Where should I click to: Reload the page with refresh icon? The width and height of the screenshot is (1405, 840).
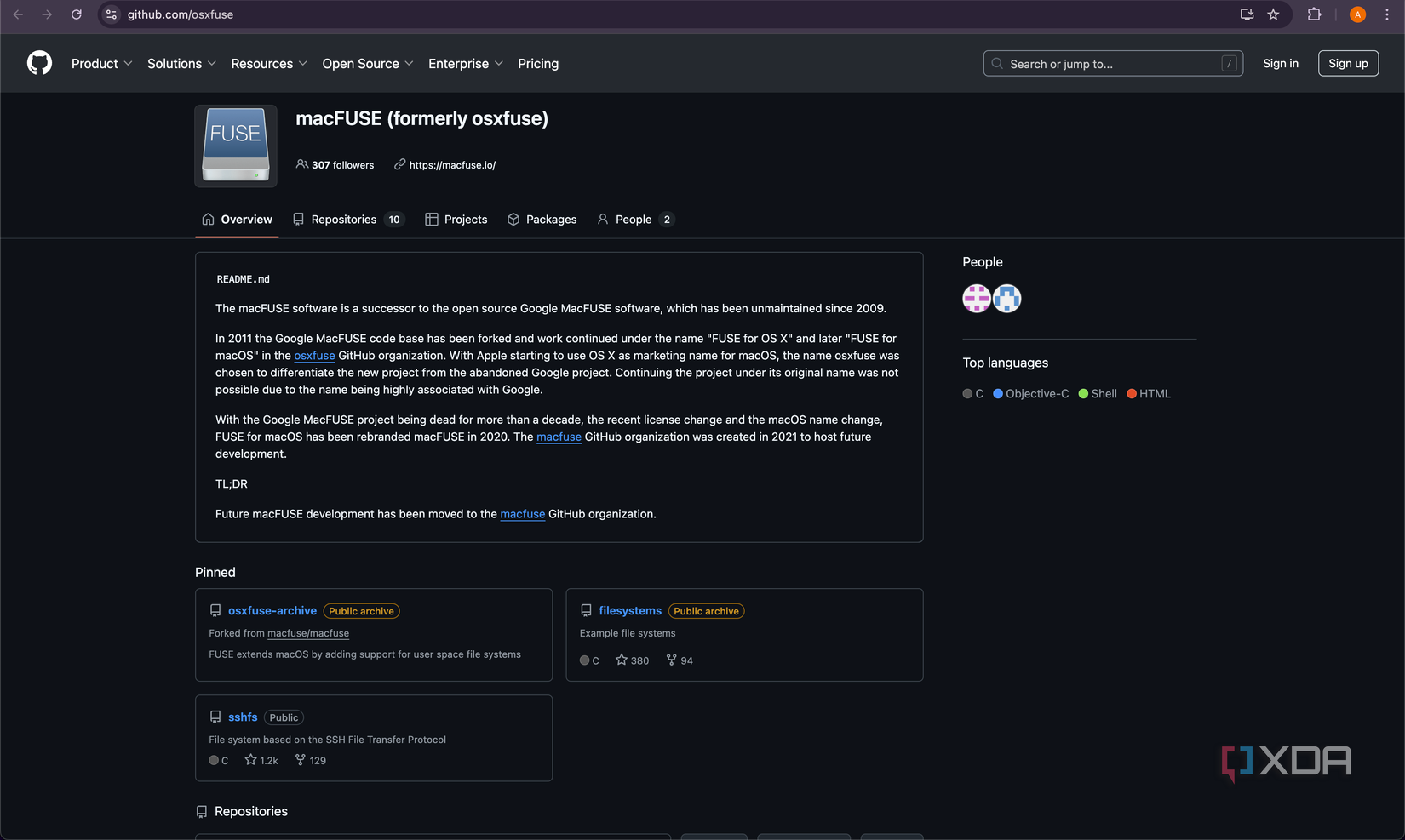(77, 14)
